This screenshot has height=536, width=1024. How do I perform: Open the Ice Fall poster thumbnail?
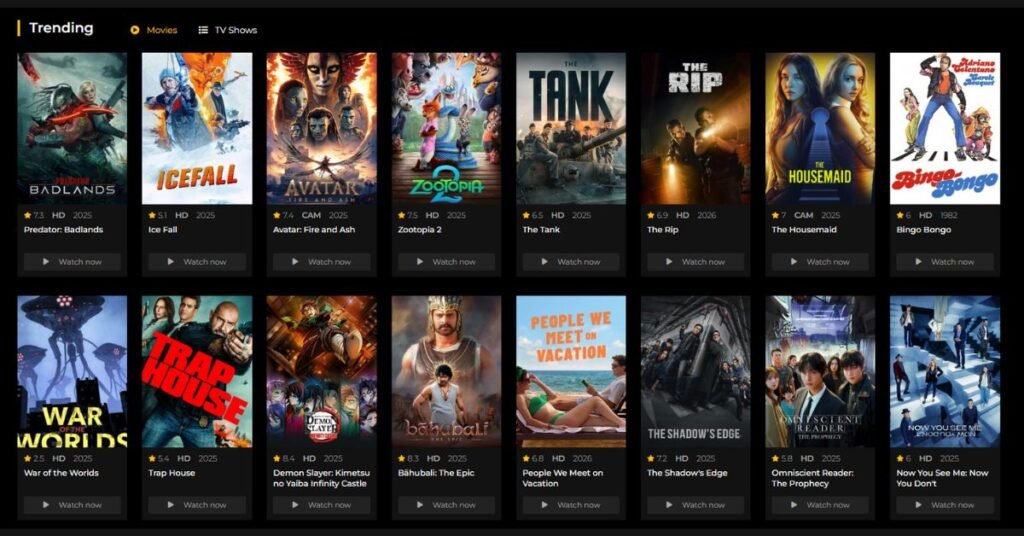[x=197, y=128]
